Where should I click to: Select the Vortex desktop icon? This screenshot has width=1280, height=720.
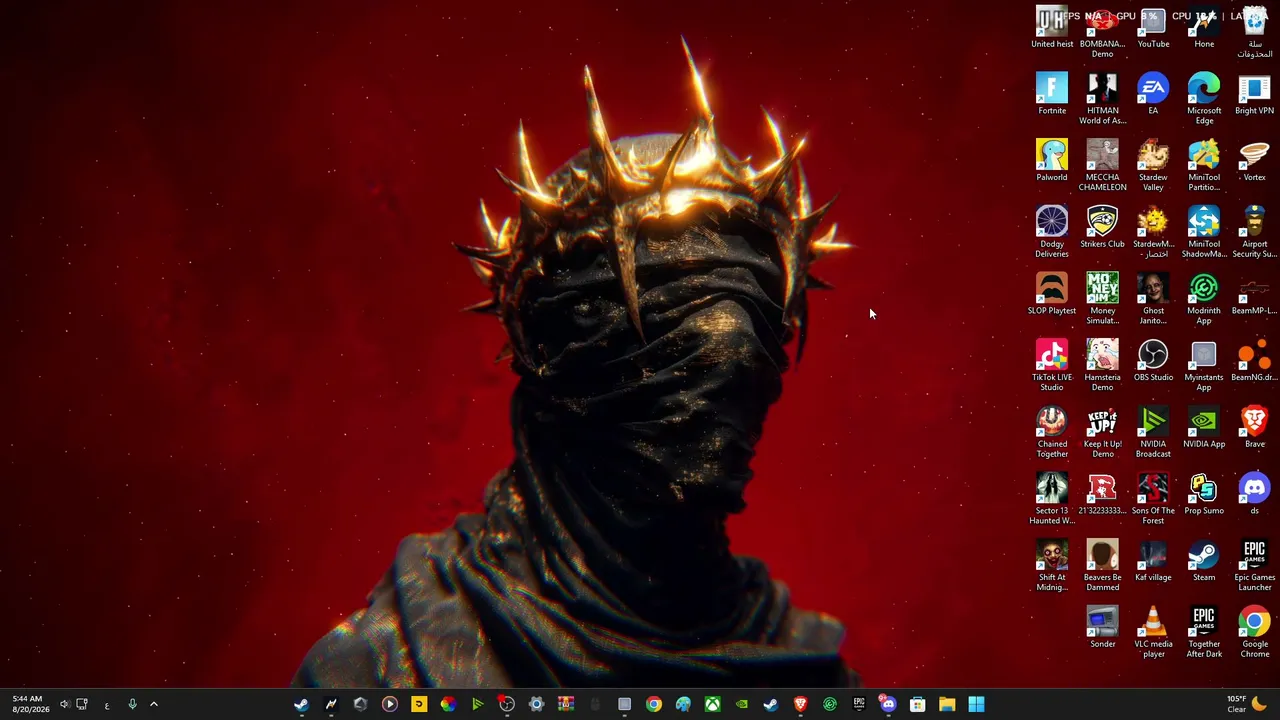pos(1254,161)
